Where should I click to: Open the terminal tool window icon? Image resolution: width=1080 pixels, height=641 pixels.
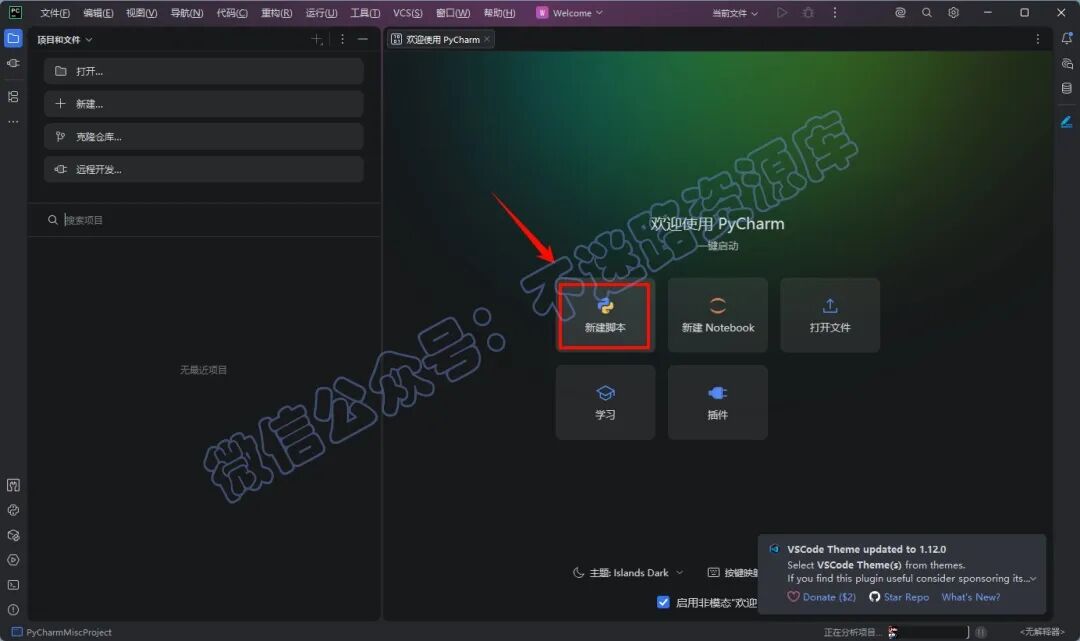pos(13,585)
